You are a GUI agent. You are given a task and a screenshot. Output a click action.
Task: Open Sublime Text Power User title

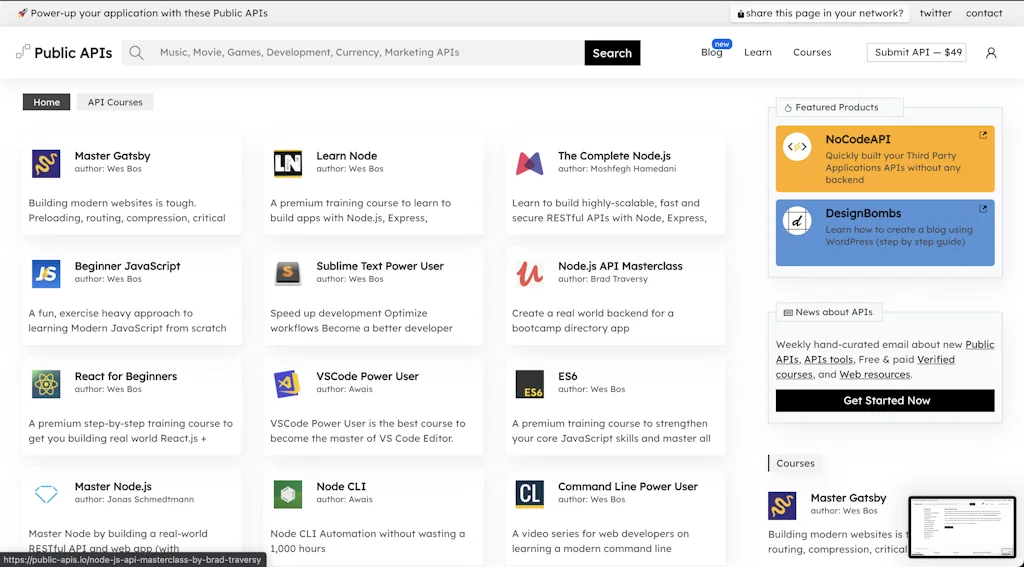[x=380, y=266]
